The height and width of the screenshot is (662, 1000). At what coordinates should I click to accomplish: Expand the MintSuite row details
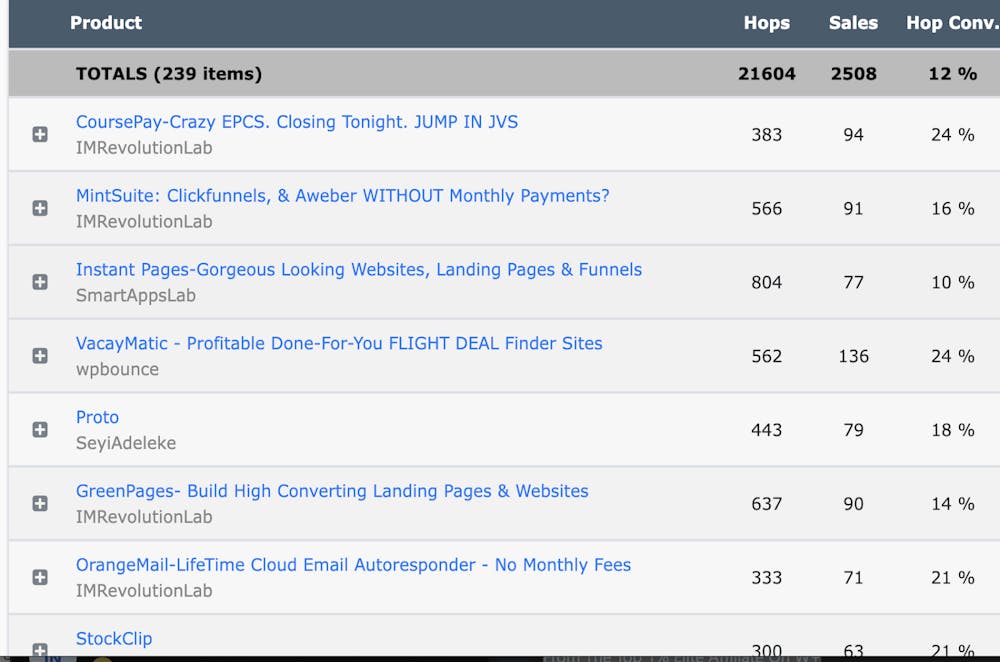(x=40, y=208)
